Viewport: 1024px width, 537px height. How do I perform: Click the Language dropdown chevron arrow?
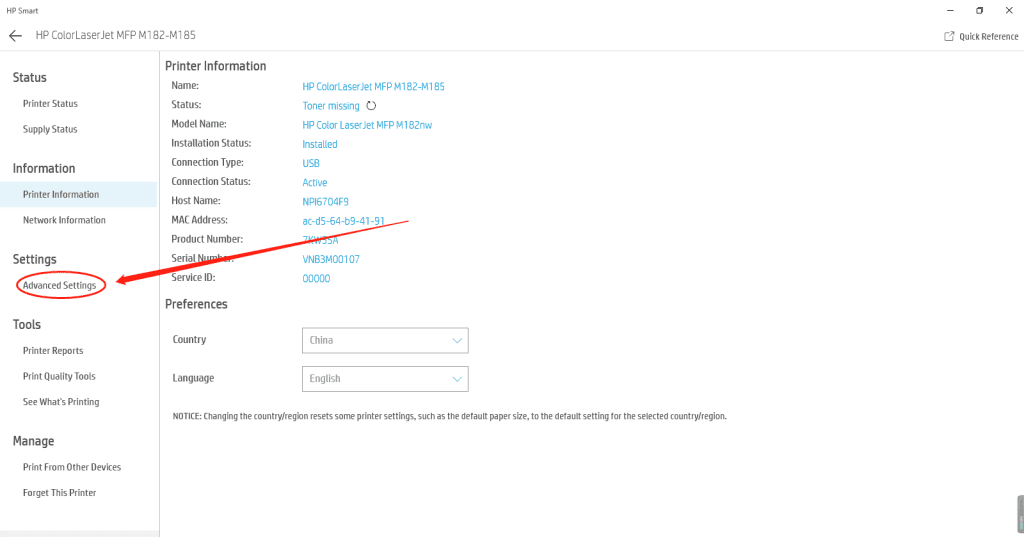(x=457, y=379)
